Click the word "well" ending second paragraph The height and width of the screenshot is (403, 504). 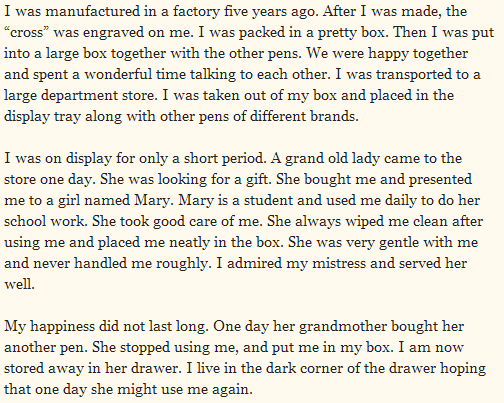(x=19, y=285)
